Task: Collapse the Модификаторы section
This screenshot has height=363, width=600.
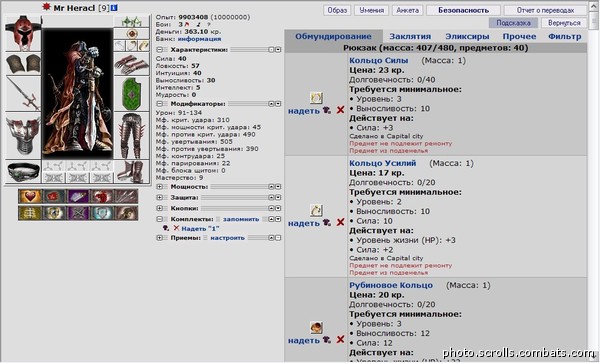Action: tap(160, 104)
